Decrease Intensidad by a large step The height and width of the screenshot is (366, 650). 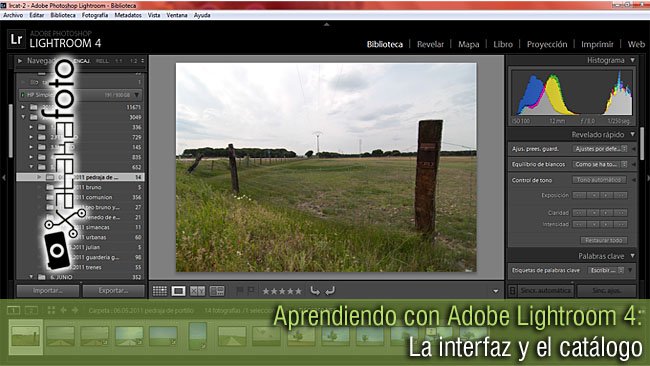click(579, 224)
